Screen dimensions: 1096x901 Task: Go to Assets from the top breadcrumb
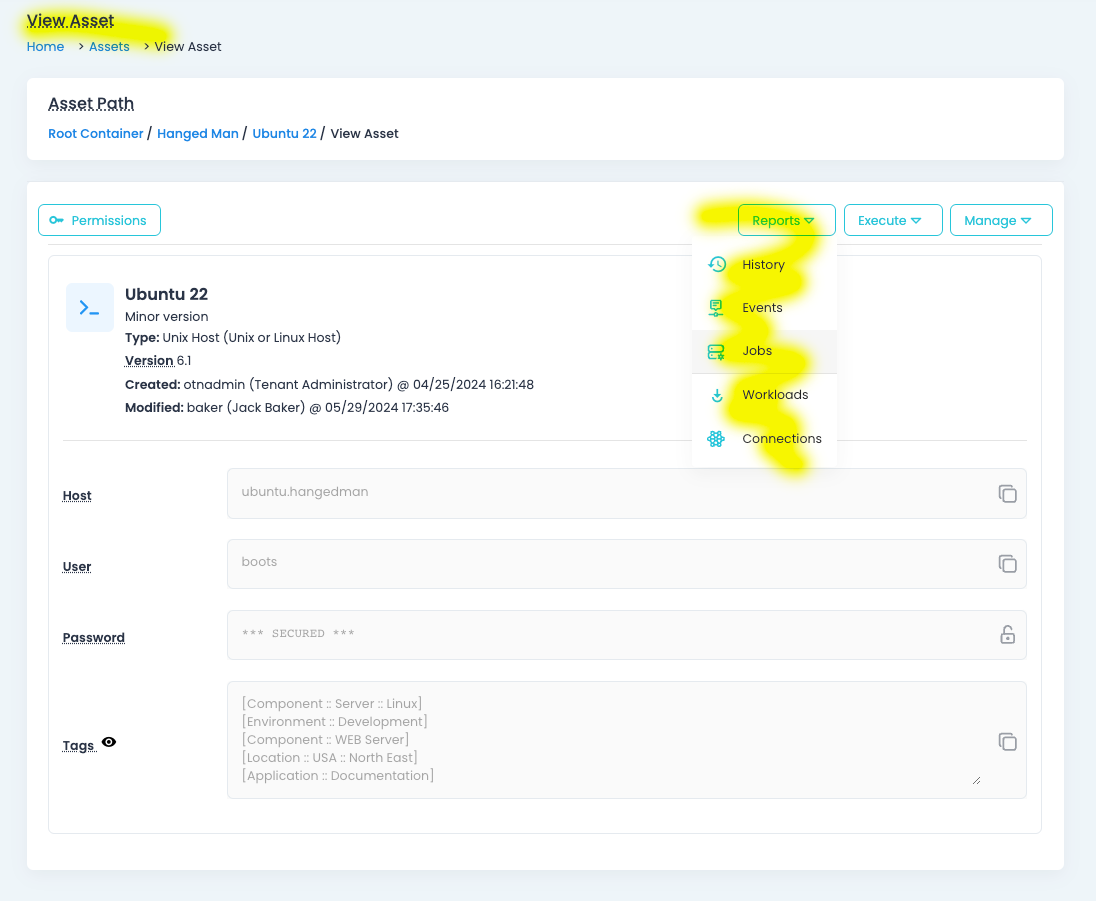pos(109,46)
